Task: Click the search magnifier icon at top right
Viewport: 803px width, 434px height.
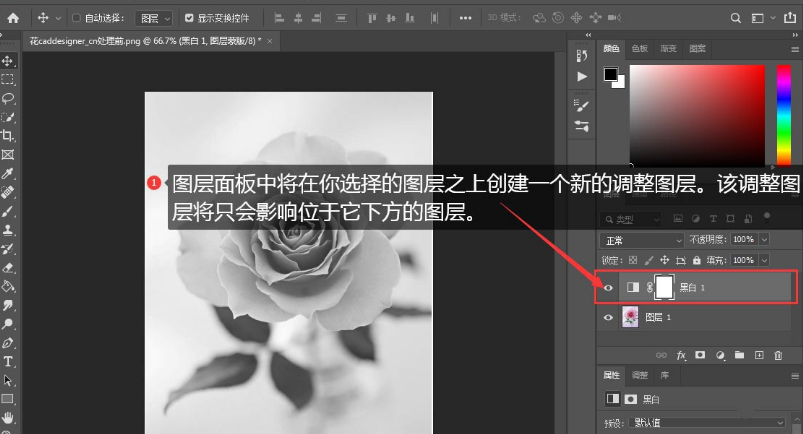Action: (x=735, y=17)
